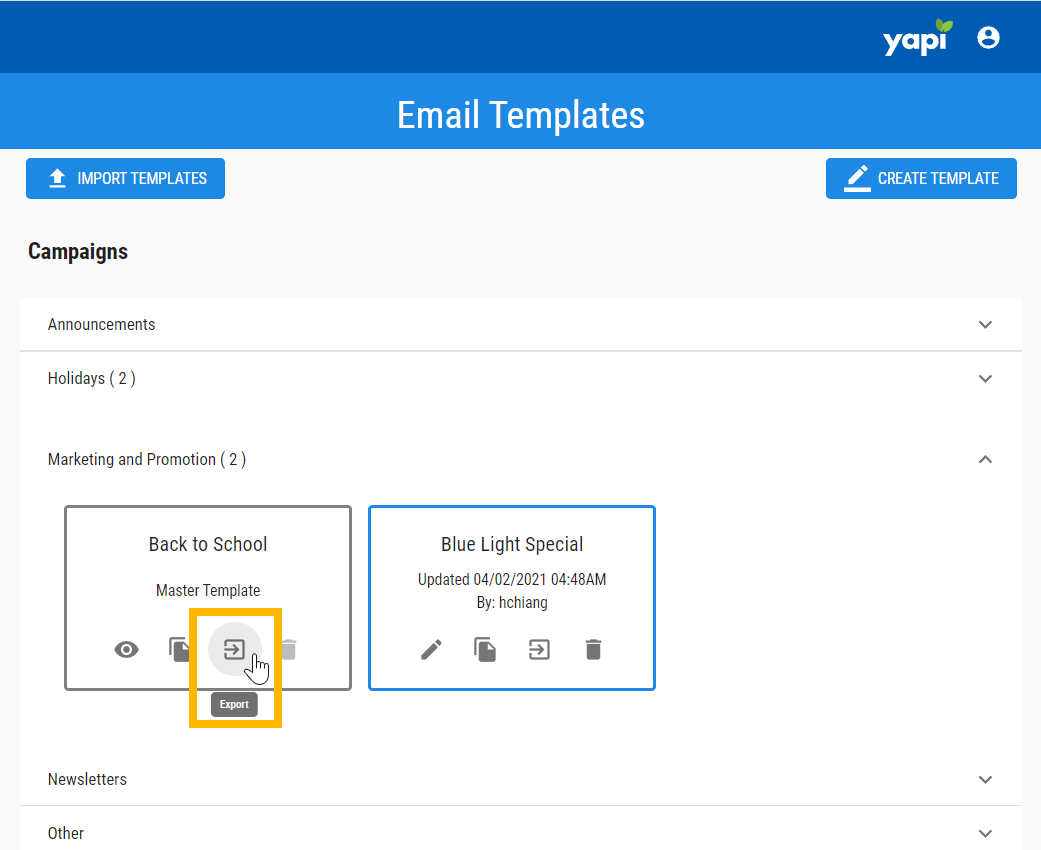1041x850 pixels.
Task: Click the By: hchiang text
Action: pos(512,602)
